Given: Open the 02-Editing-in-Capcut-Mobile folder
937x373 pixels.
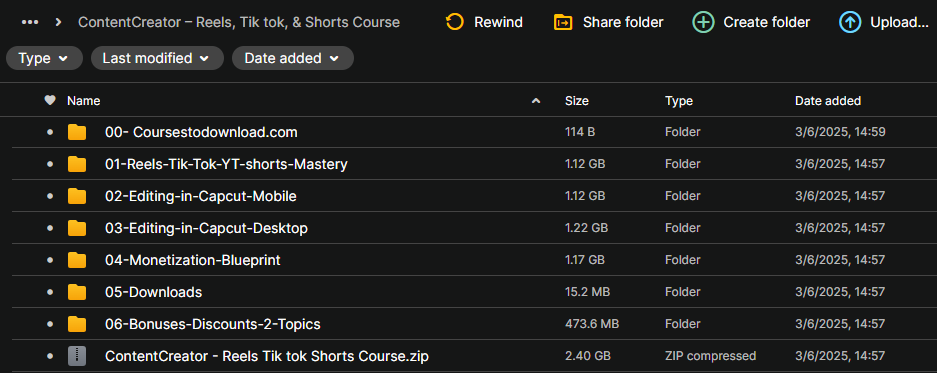Looking at the screenshot, I should click(201, 196).
